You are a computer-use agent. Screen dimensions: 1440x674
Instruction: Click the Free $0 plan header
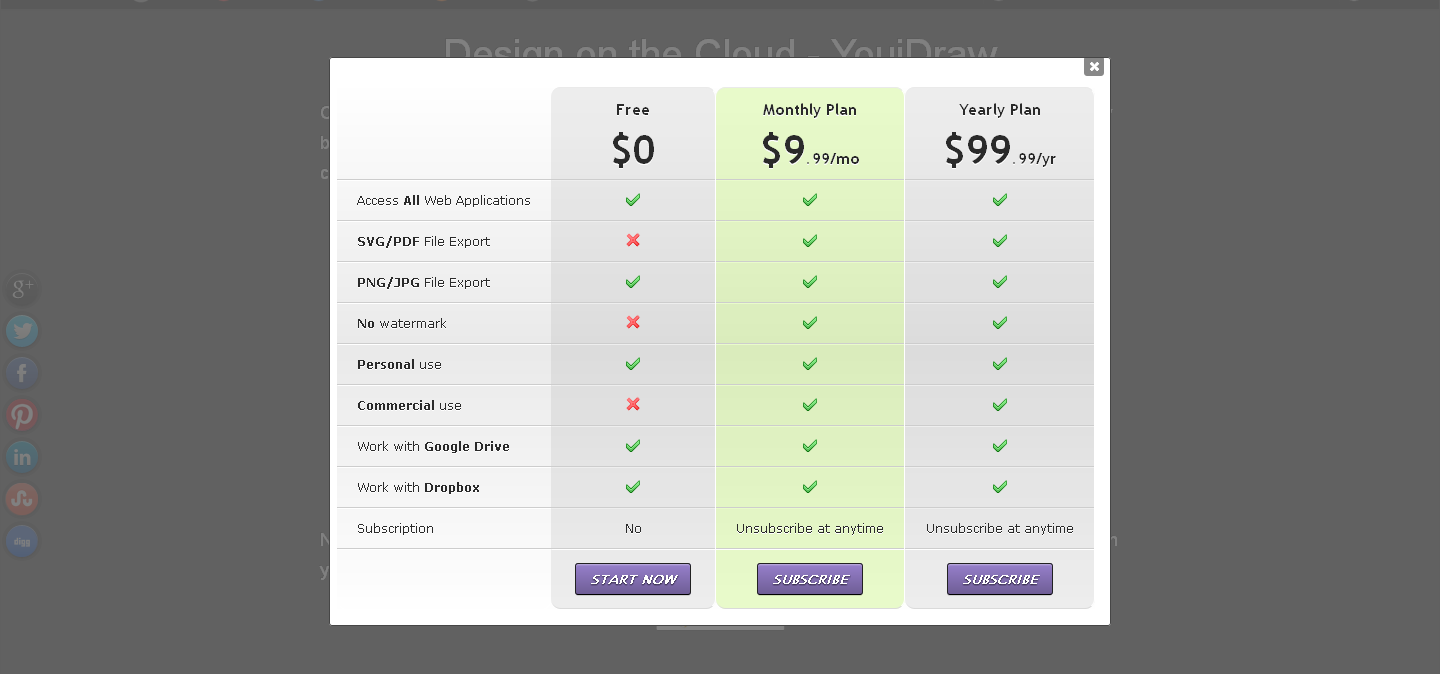[x=633, y=134]
